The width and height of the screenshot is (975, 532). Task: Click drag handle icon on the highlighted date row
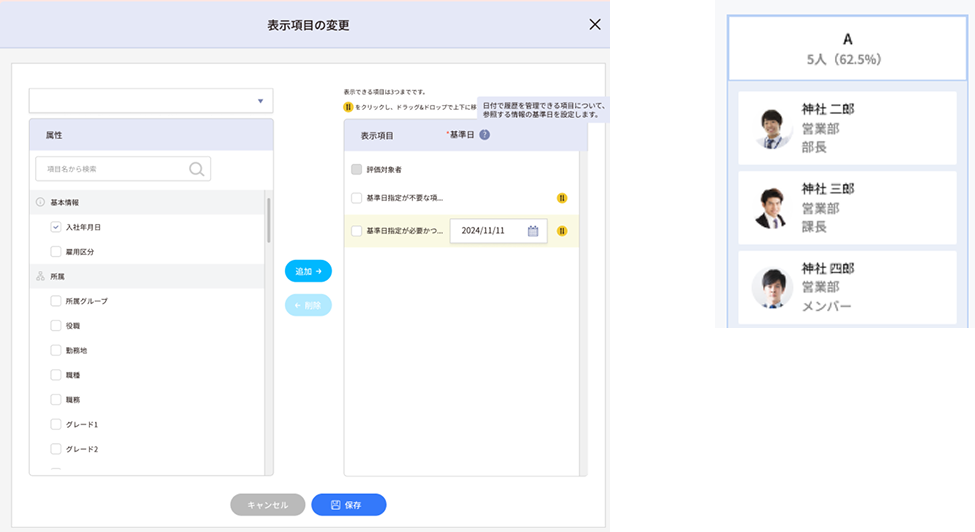(562, 231)
